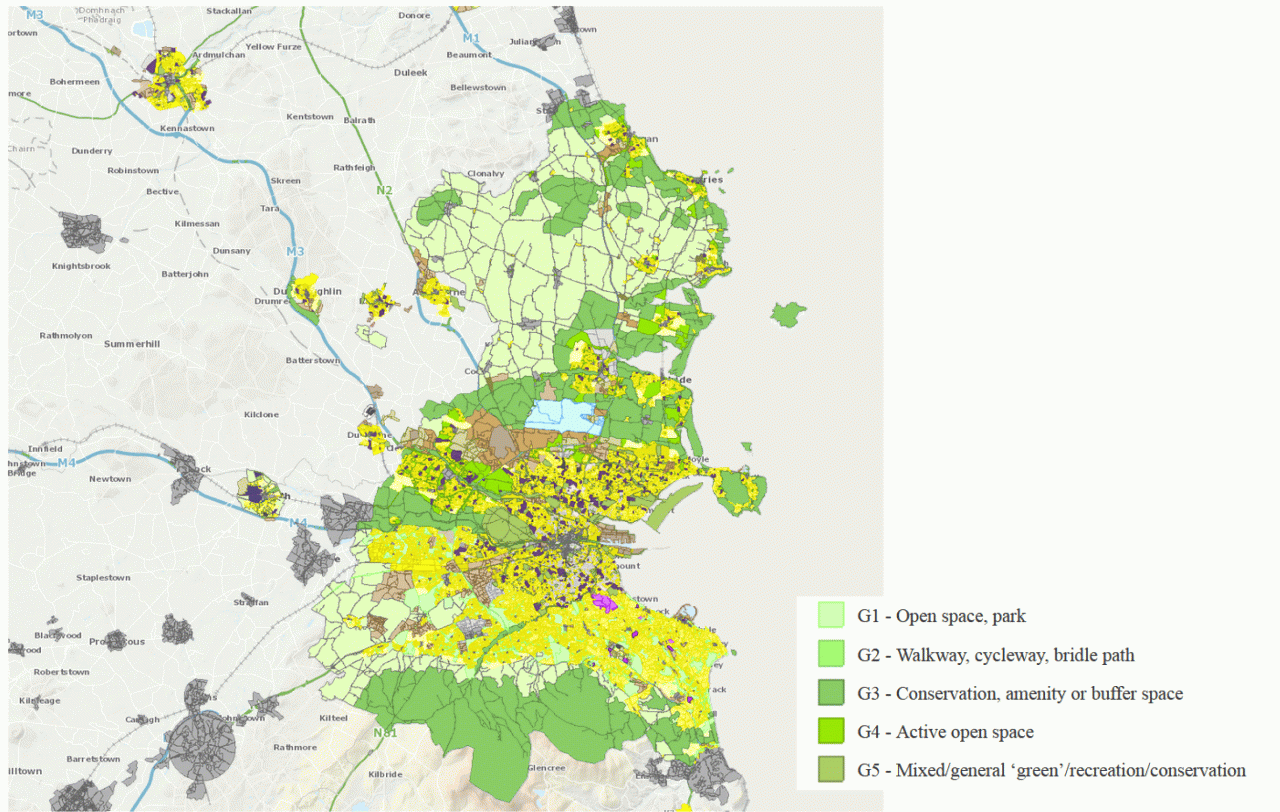Select the Robinstown place name
Image resolution: width=1280 pixels, height=812 pixels.
[133, 171]
